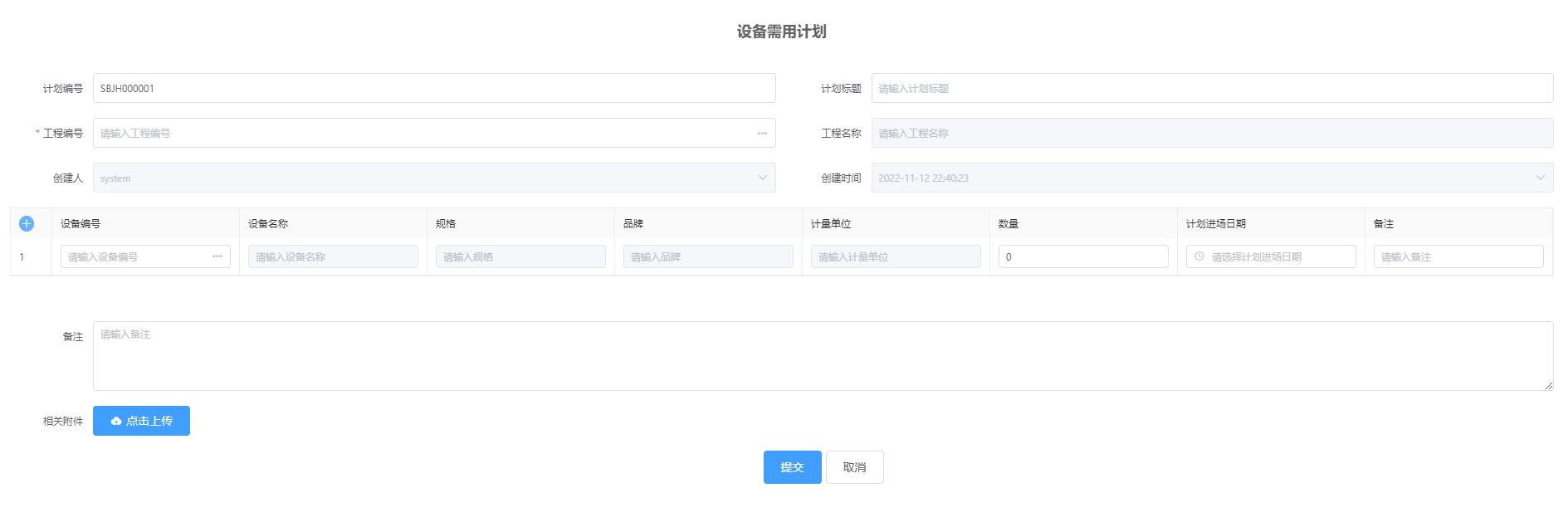Click the 点击上传 upload button
The height and width of the screenshot is (527, 1568).
click(141, 421)
